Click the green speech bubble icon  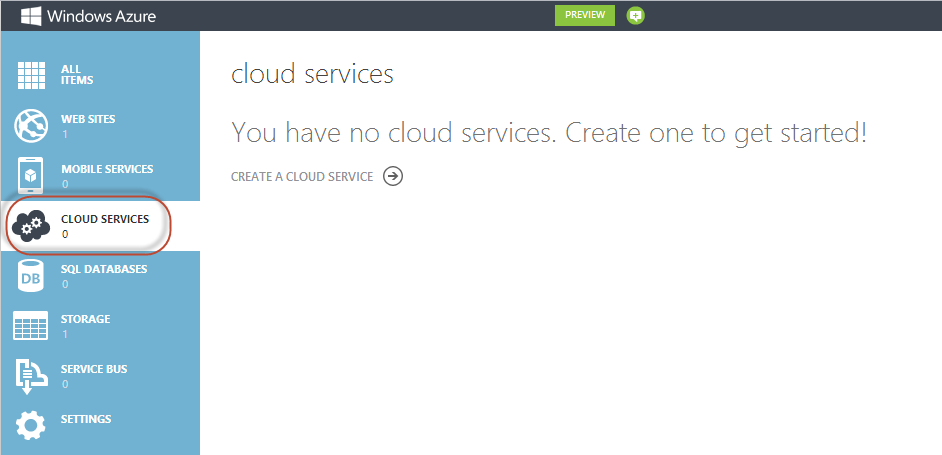click(x=635, y=16)
